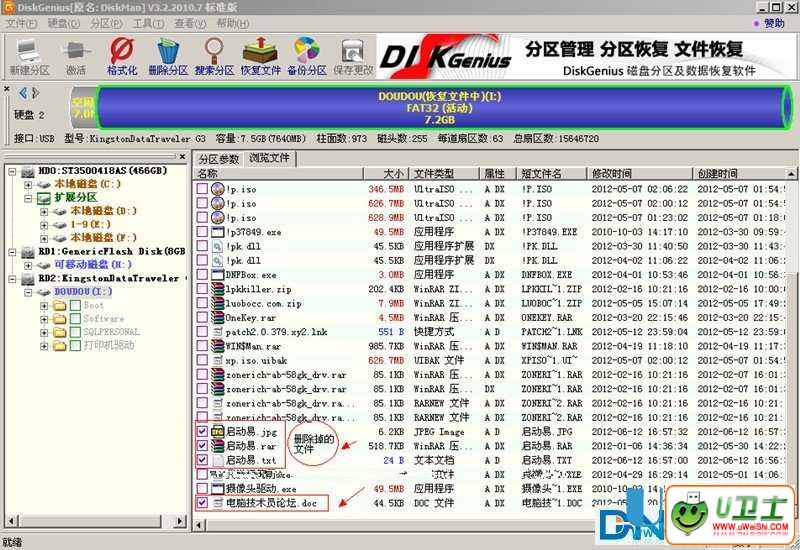Launch the 恢复文件 recovery tool

click(x=260, y=57)
